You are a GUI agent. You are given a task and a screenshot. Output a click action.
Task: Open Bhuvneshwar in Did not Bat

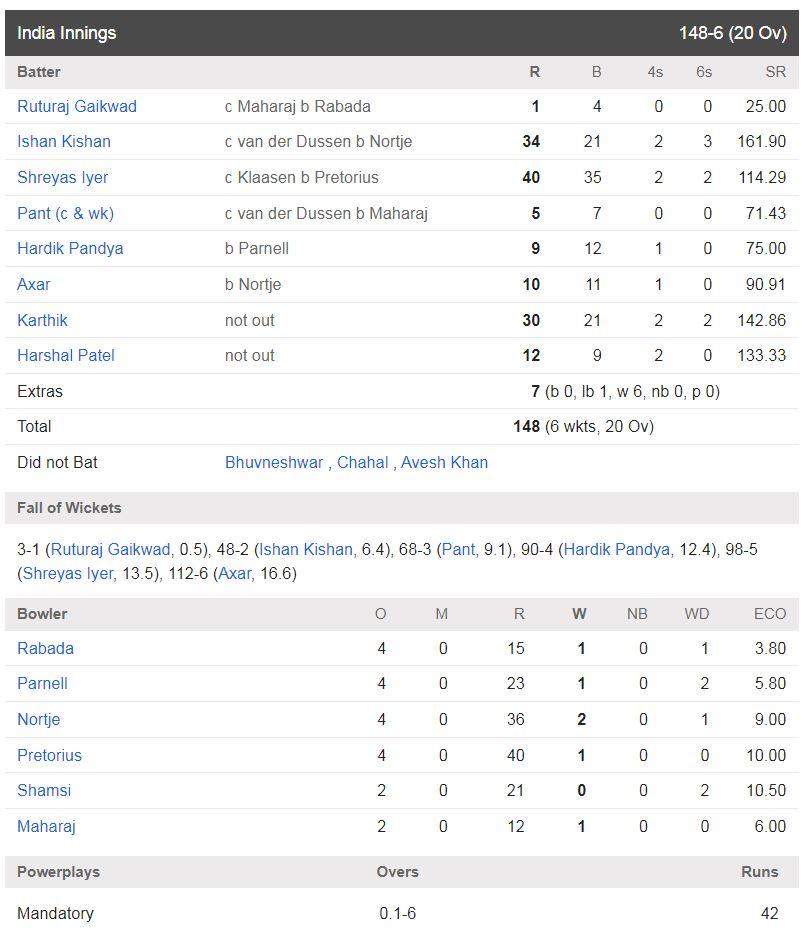point(274,462)
